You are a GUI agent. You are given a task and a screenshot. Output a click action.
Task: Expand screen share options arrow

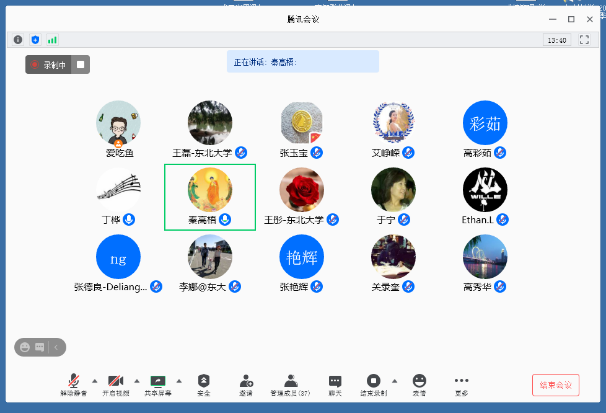click(180, 381)
